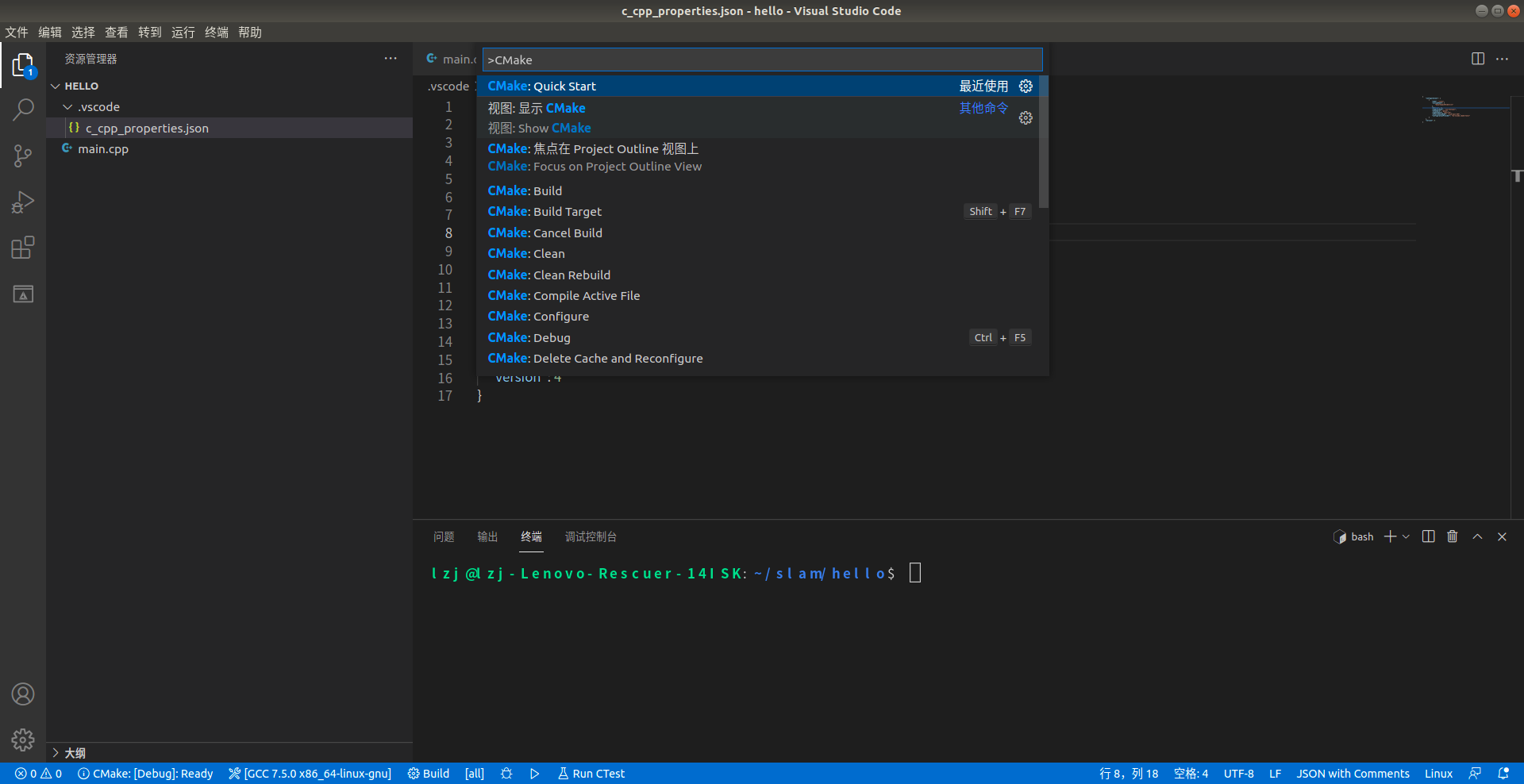Split the terminal panel
This screenshot has height=784, width=1524.
tap(1428, 536)
